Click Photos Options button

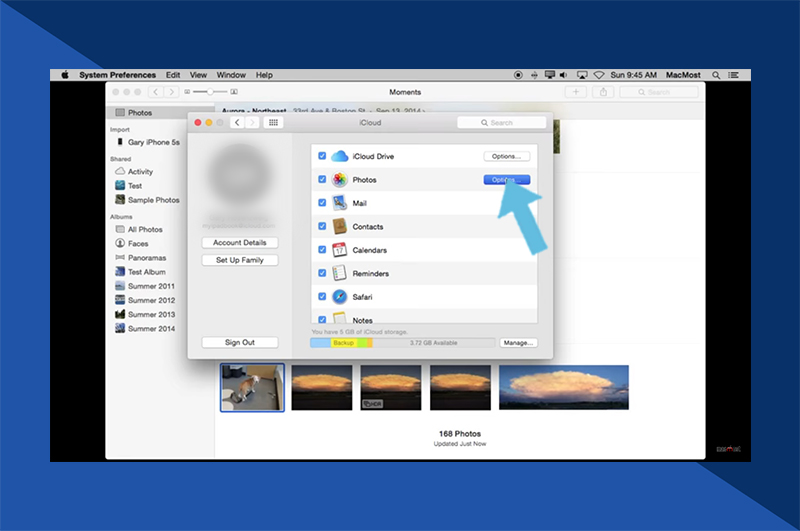click(507, 180)
